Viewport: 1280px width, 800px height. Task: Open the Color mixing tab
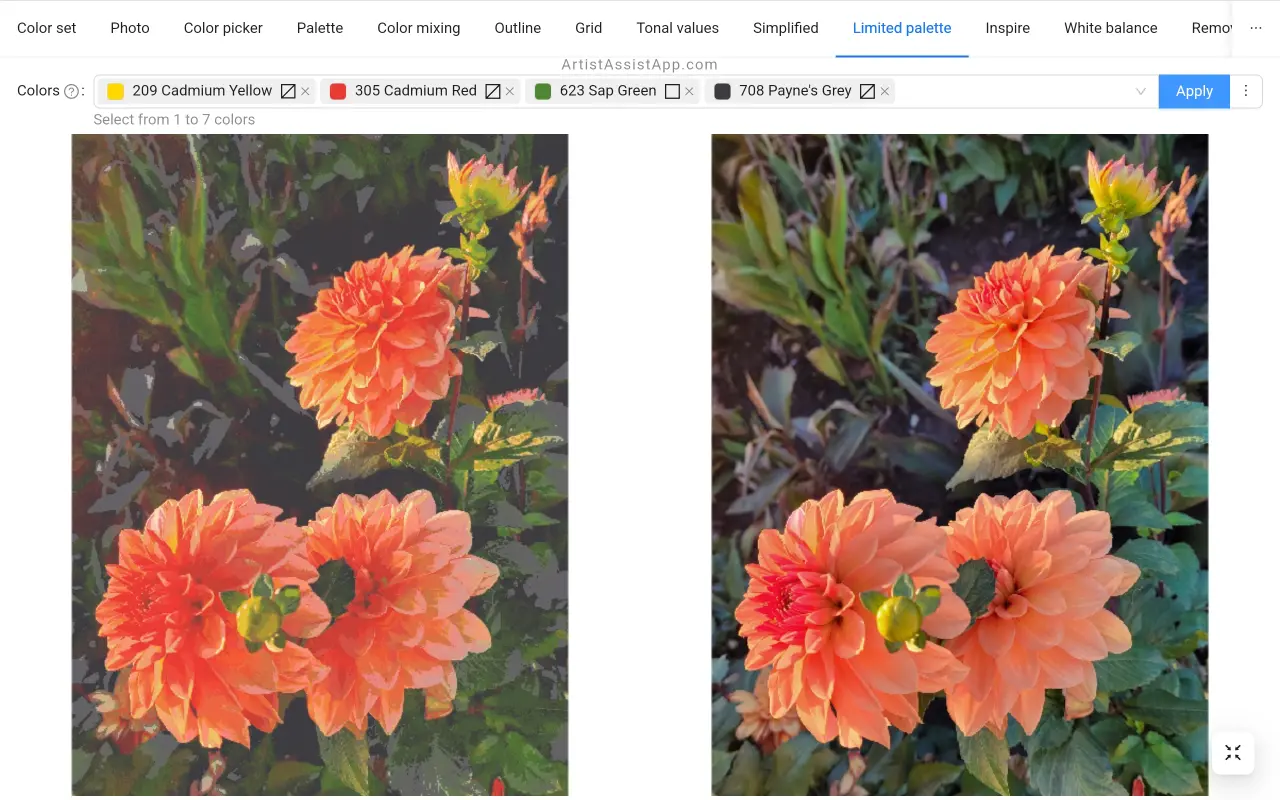tap(419, 28)
